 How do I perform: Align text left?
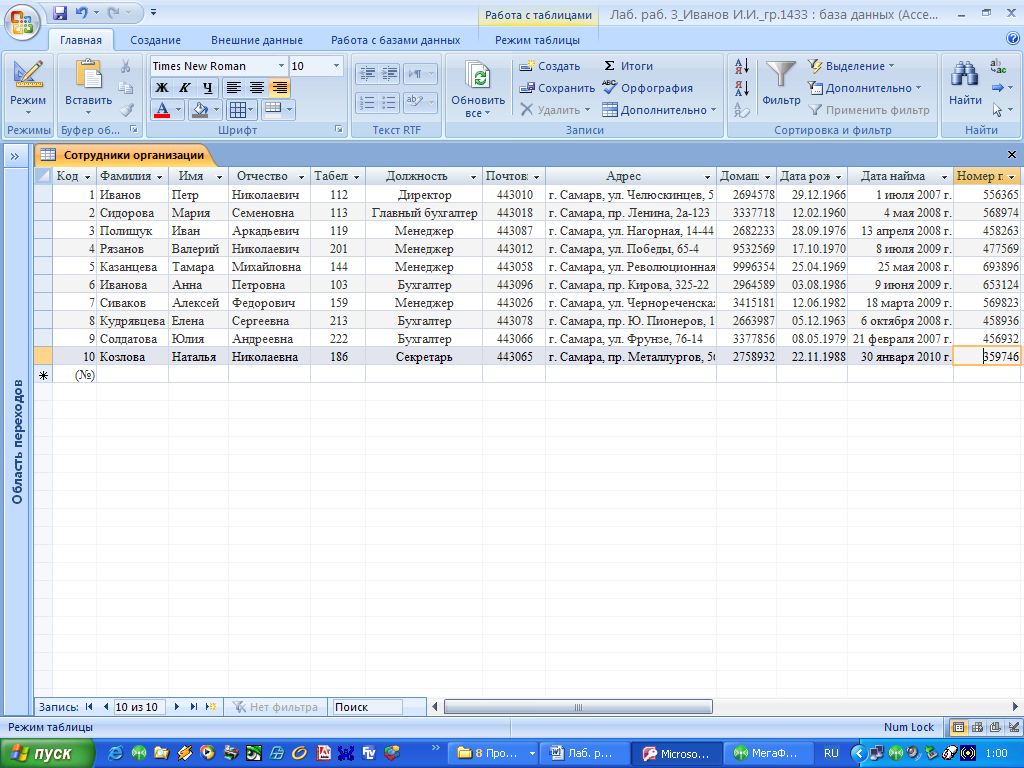pos(233,88)
